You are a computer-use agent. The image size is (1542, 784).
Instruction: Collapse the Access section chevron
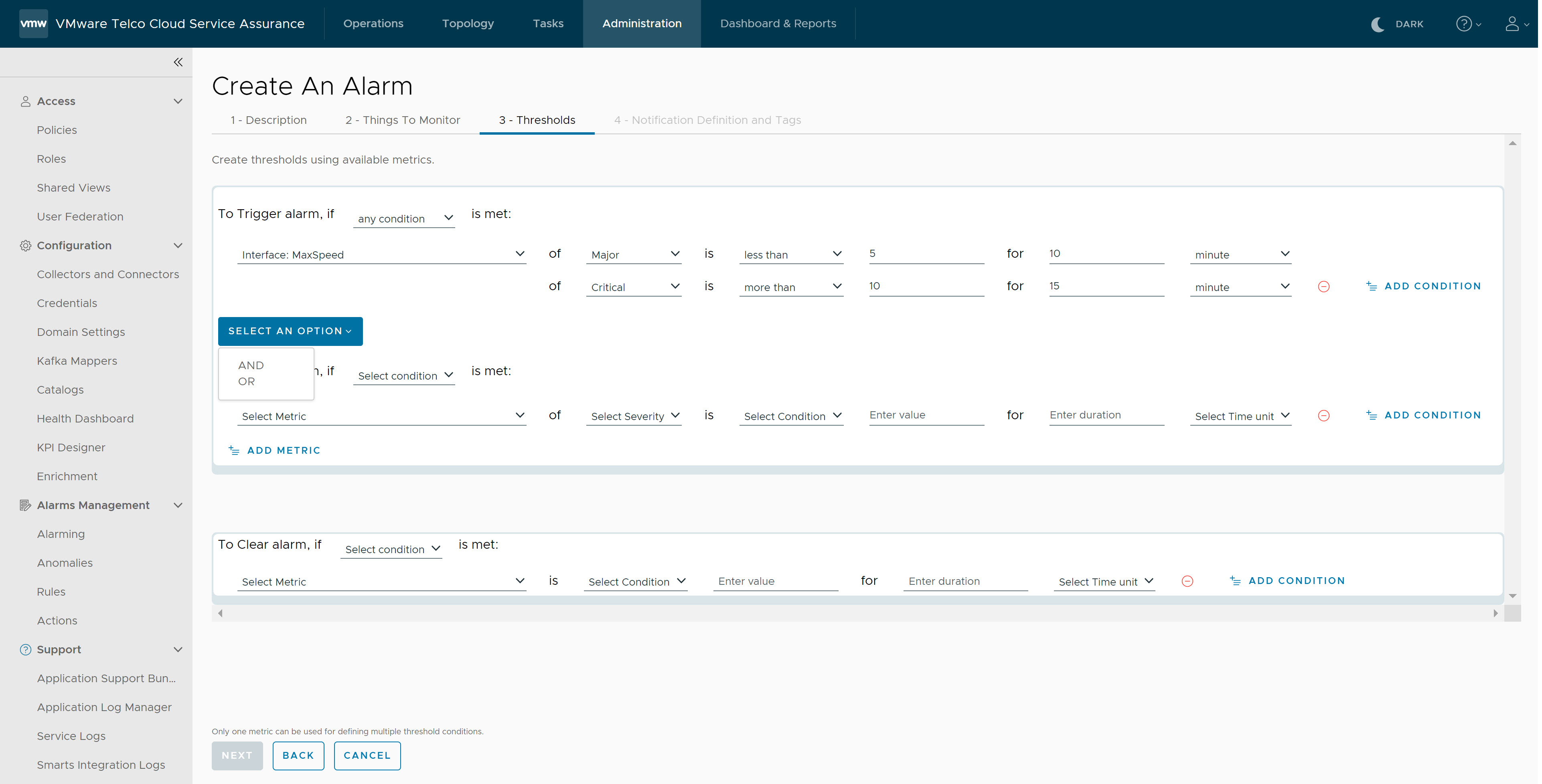(178, 101)
